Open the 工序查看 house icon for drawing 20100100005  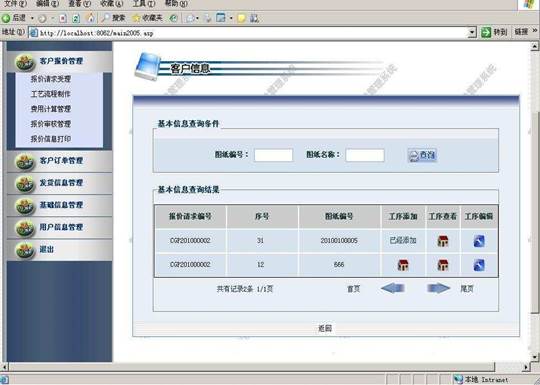tap(443, 241)
